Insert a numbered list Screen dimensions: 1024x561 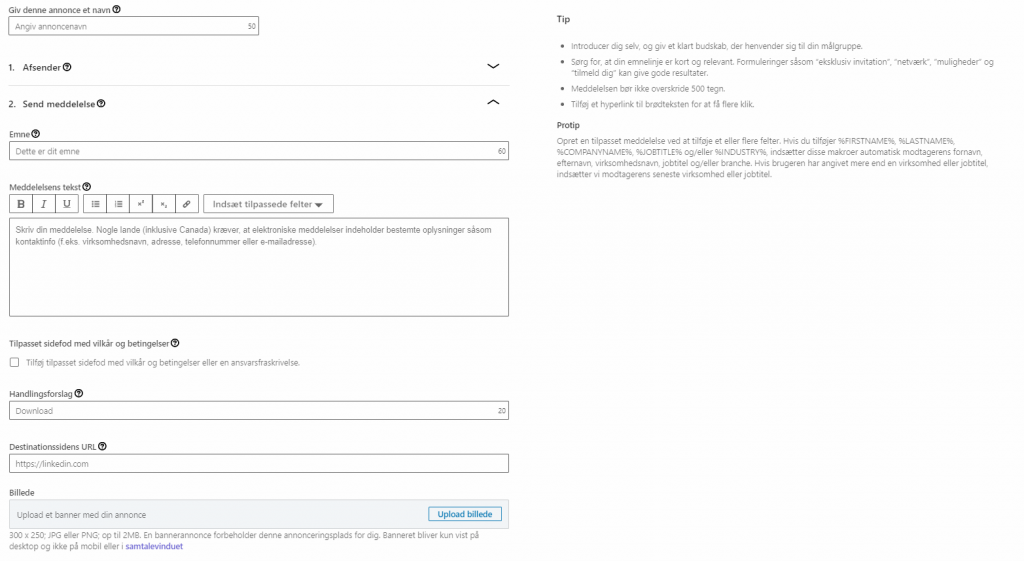[x=118, y=204]
